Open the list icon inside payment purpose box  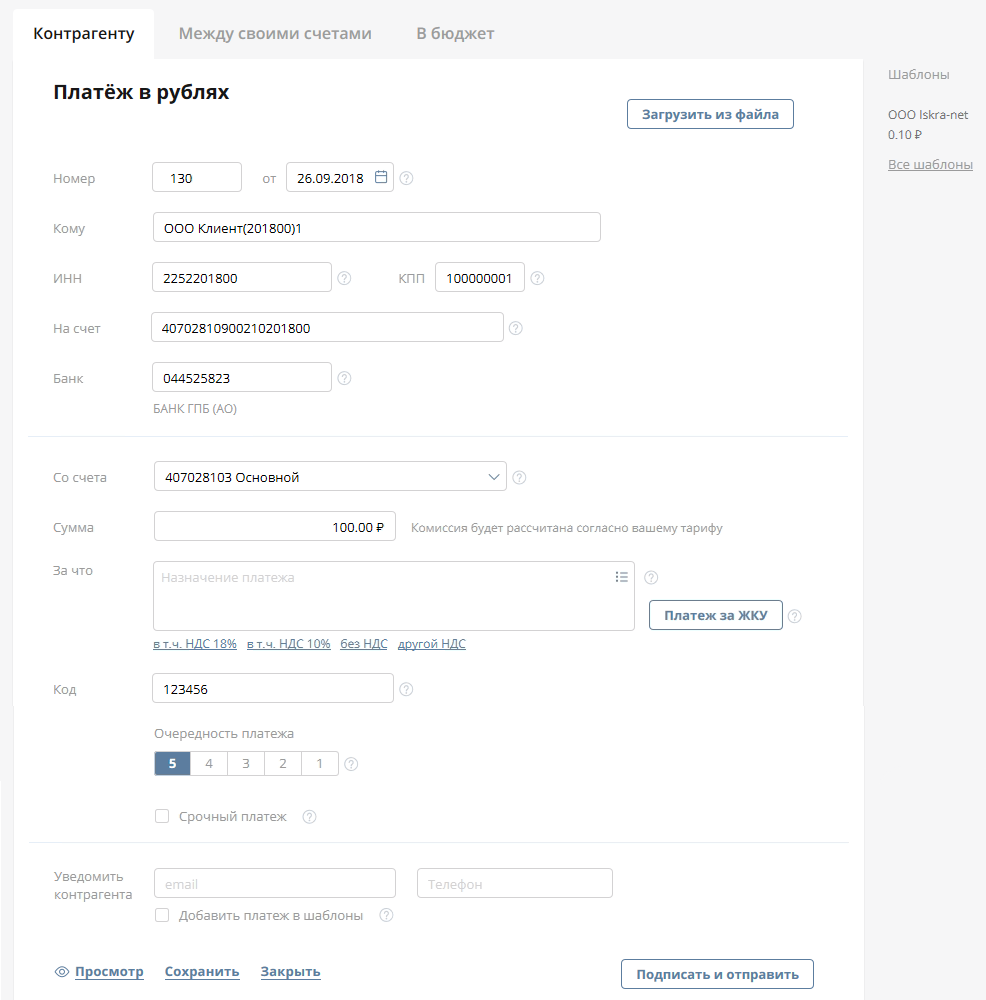pyautogui.click(x=622, y=577)
